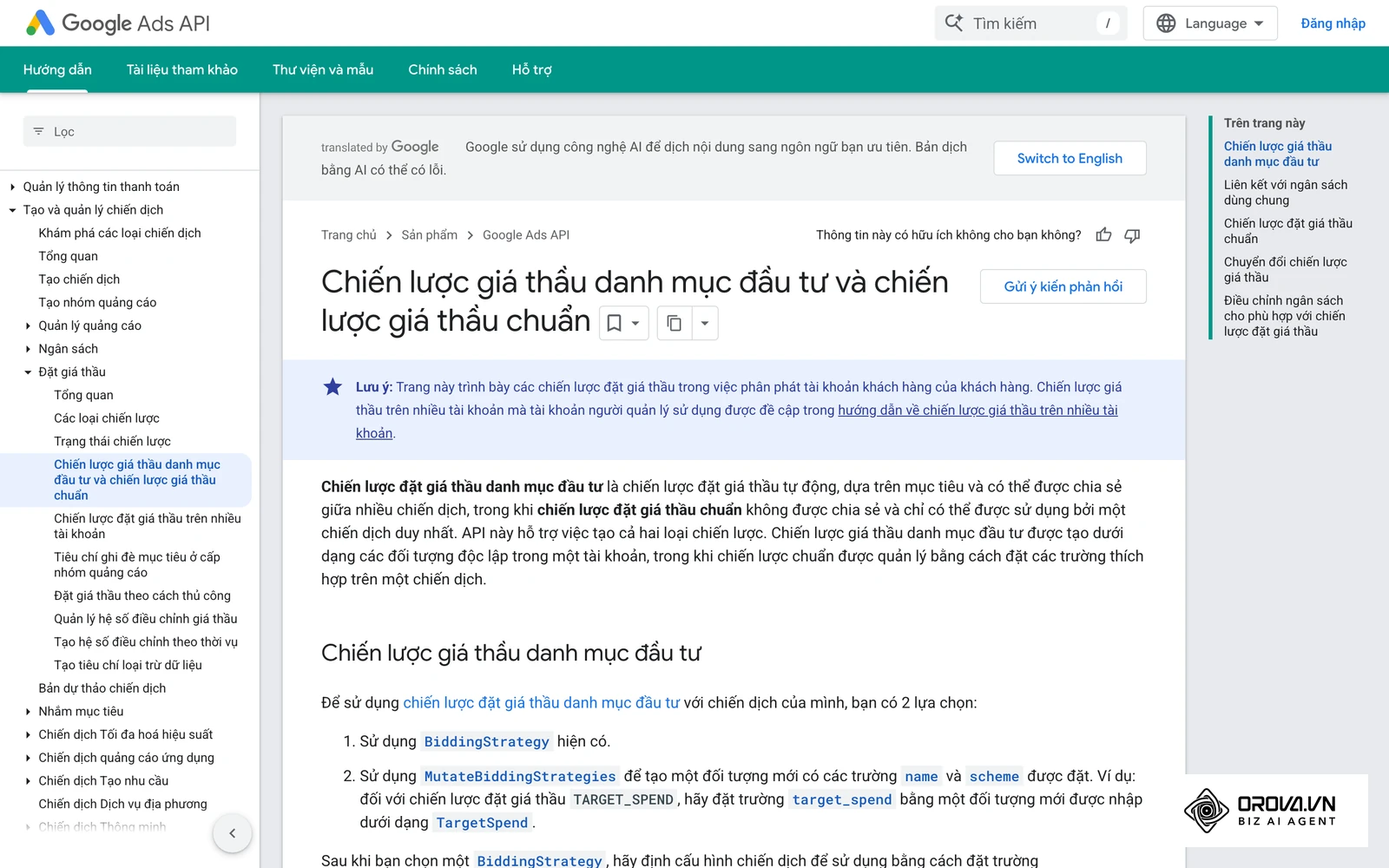This screenshot has height=868, width=1389.
Task: Click Gửi ý kiến phản hồi button
Action: 1063,286
